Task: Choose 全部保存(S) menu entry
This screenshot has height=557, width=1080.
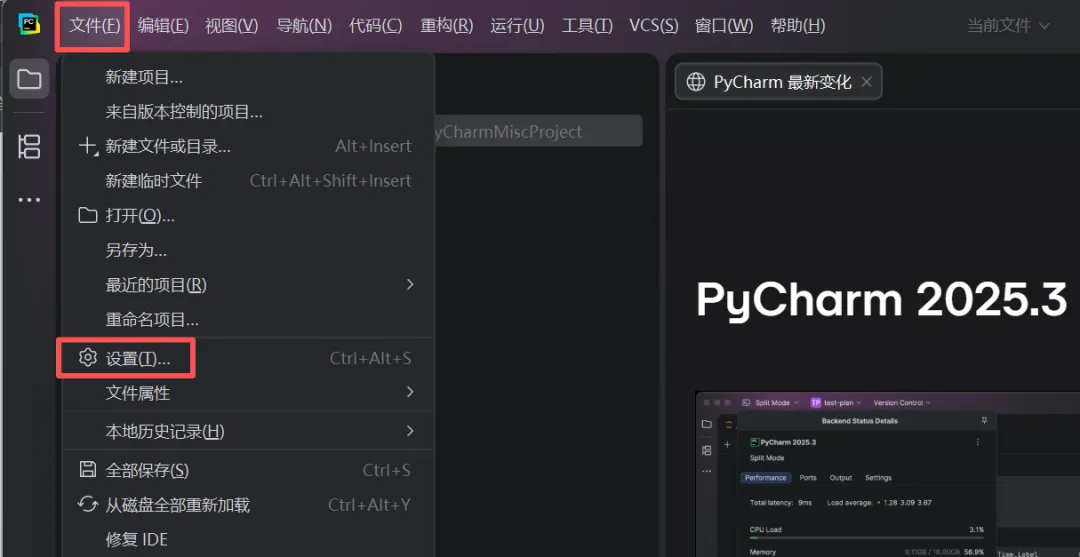Action: [x=248, y=470]
